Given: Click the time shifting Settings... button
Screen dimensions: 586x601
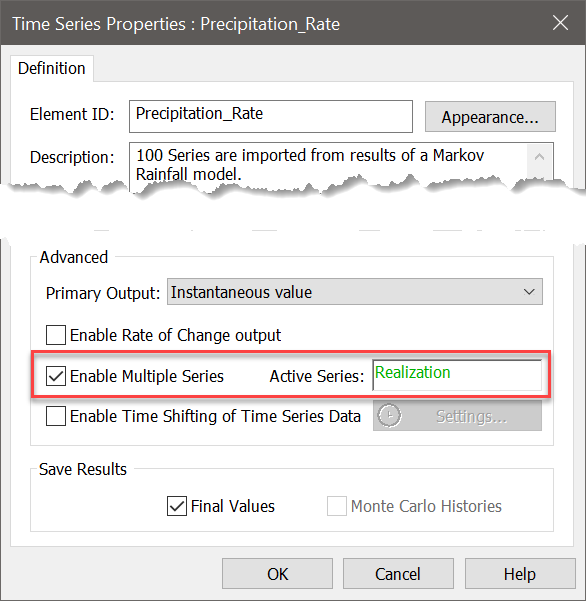Looking at the screenshot, I should pos(458,415).
